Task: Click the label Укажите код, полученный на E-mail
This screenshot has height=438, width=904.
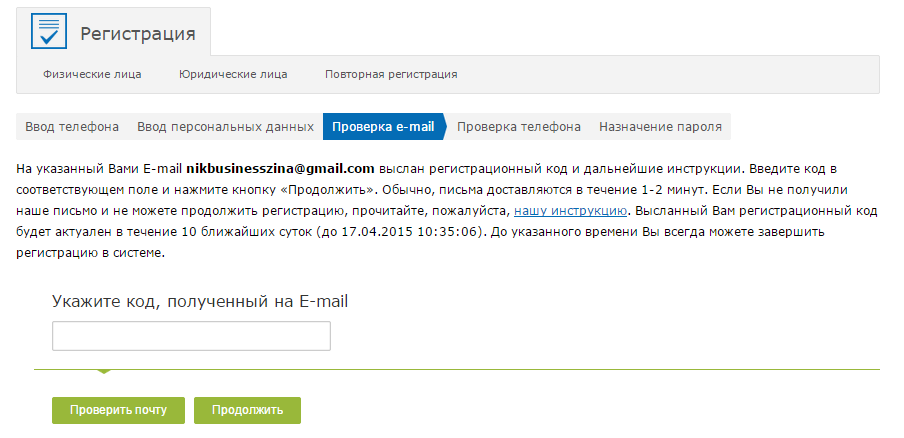Action: (200, 302)
